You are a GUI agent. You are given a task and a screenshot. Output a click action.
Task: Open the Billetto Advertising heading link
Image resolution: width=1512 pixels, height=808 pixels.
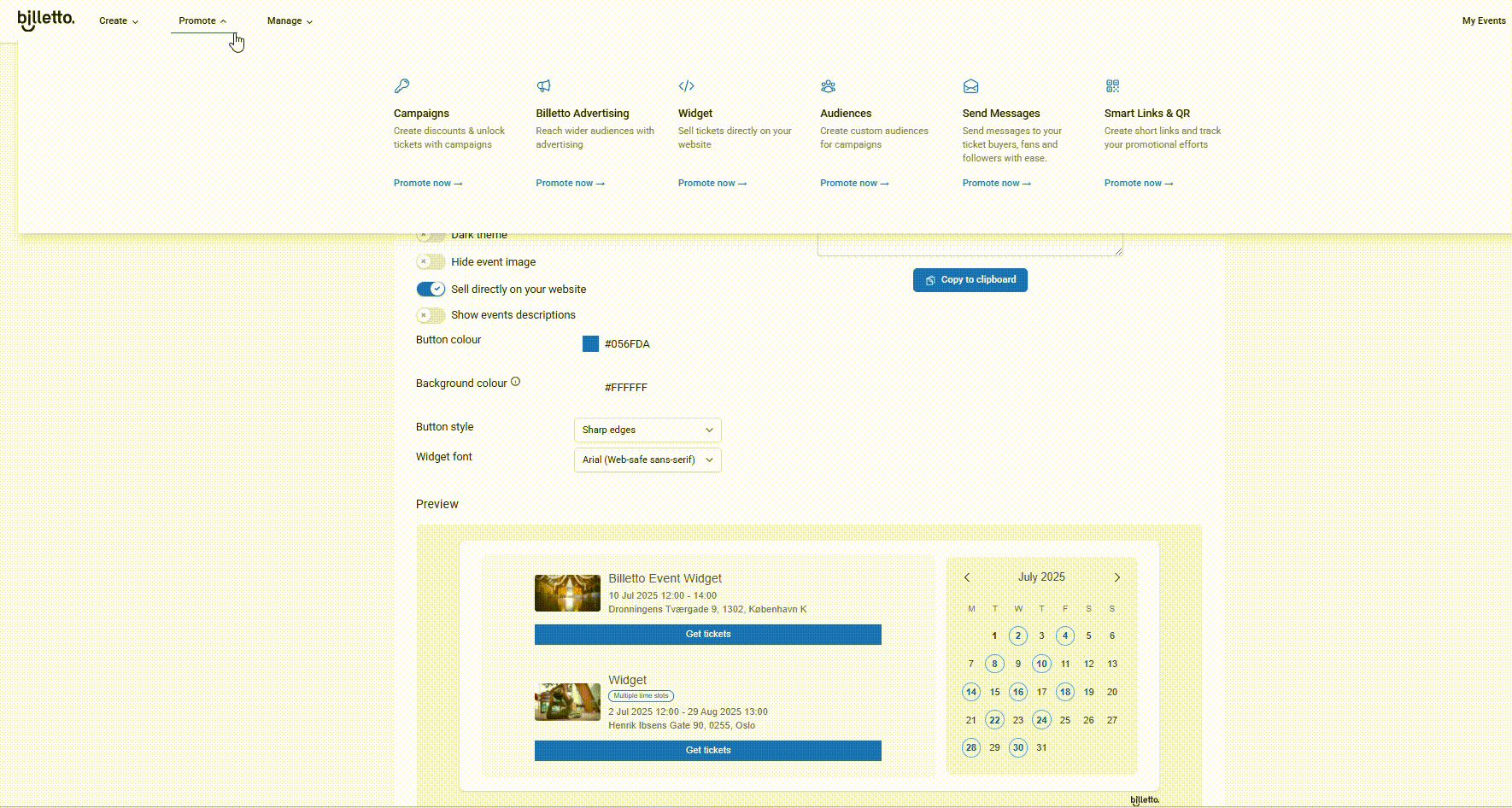click(583, 113)
